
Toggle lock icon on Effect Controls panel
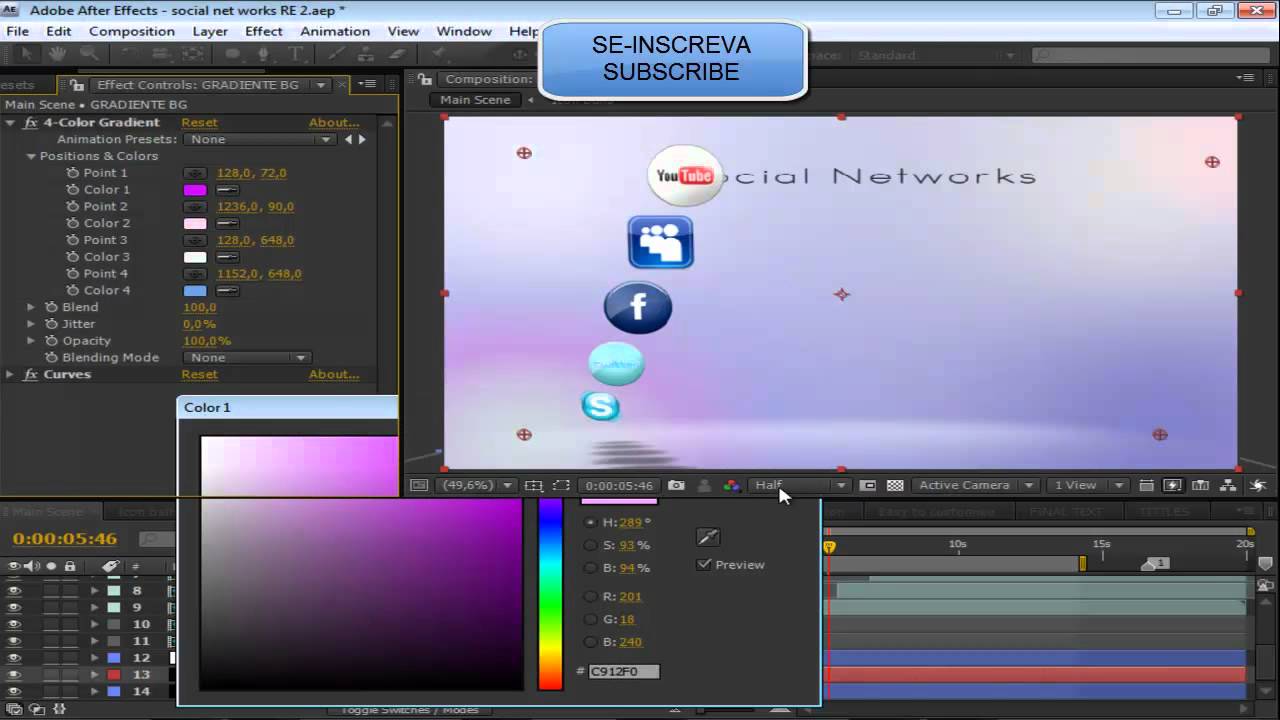[x=78, y=85]
